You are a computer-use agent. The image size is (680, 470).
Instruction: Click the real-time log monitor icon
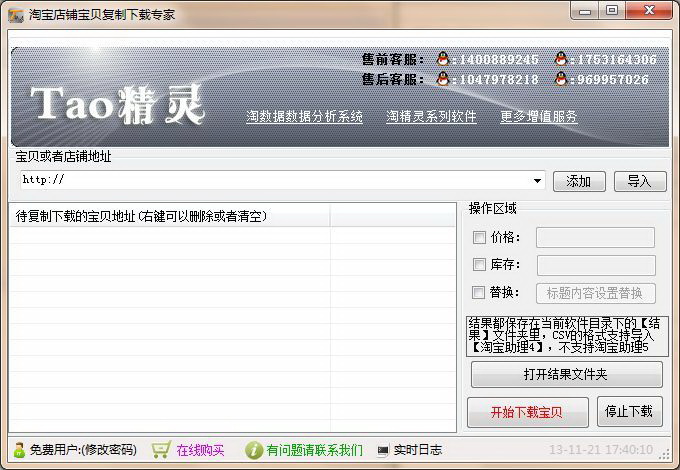pyautogui.click(x=383, y=450)
